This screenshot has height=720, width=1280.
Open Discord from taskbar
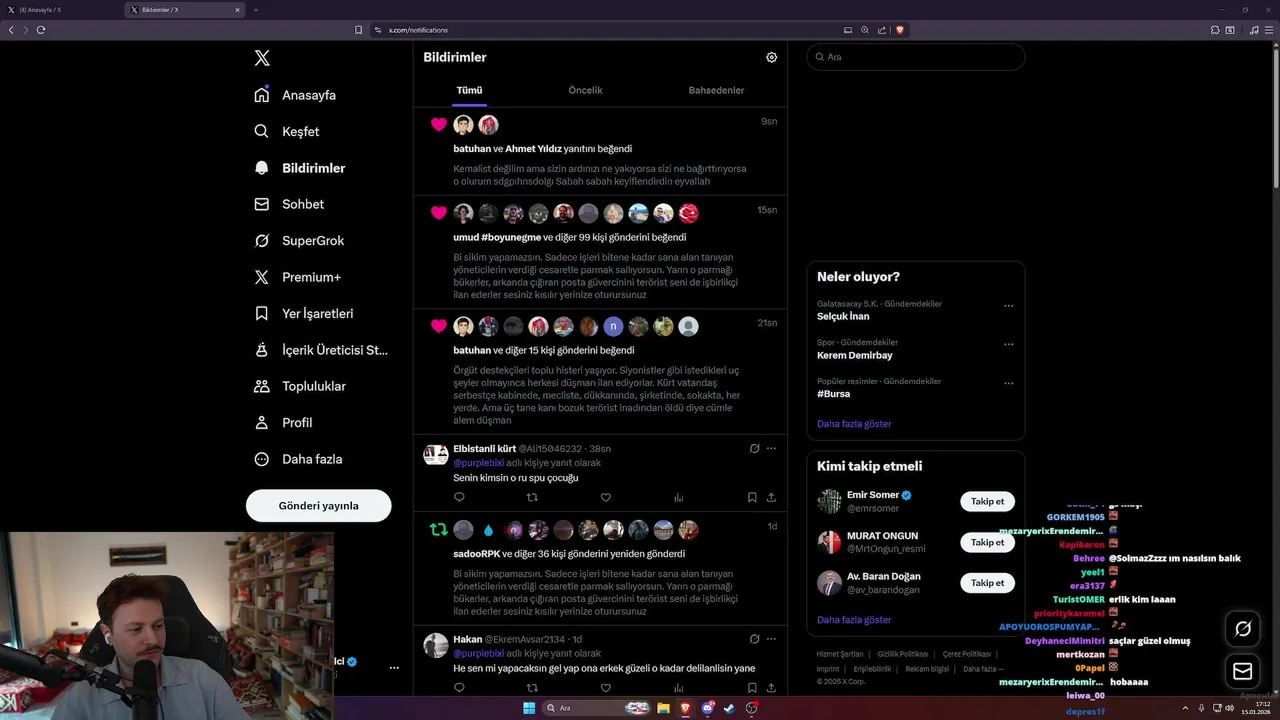pos(708,708)
